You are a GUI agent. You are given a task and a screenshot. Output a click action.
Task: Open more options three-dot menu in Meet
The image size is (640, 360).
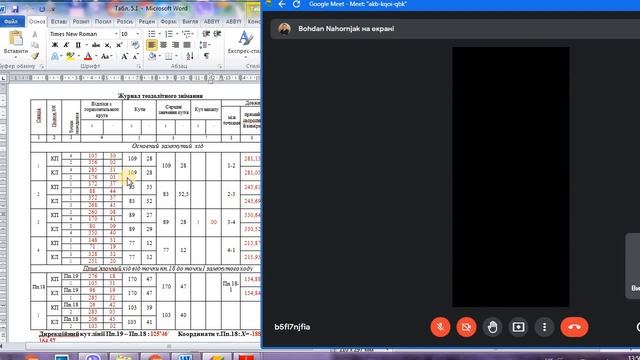(x=544, y=327)
